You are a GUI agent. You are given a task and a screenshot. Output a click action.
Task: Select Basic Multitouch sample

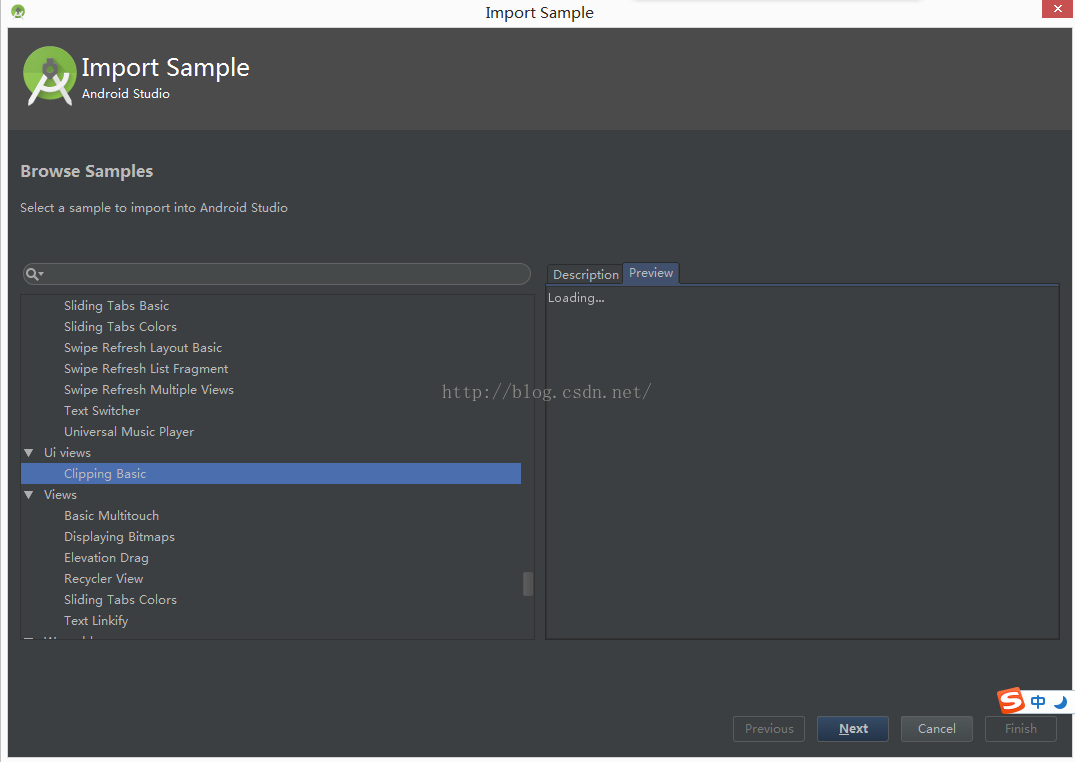click(x=111, y=516)
